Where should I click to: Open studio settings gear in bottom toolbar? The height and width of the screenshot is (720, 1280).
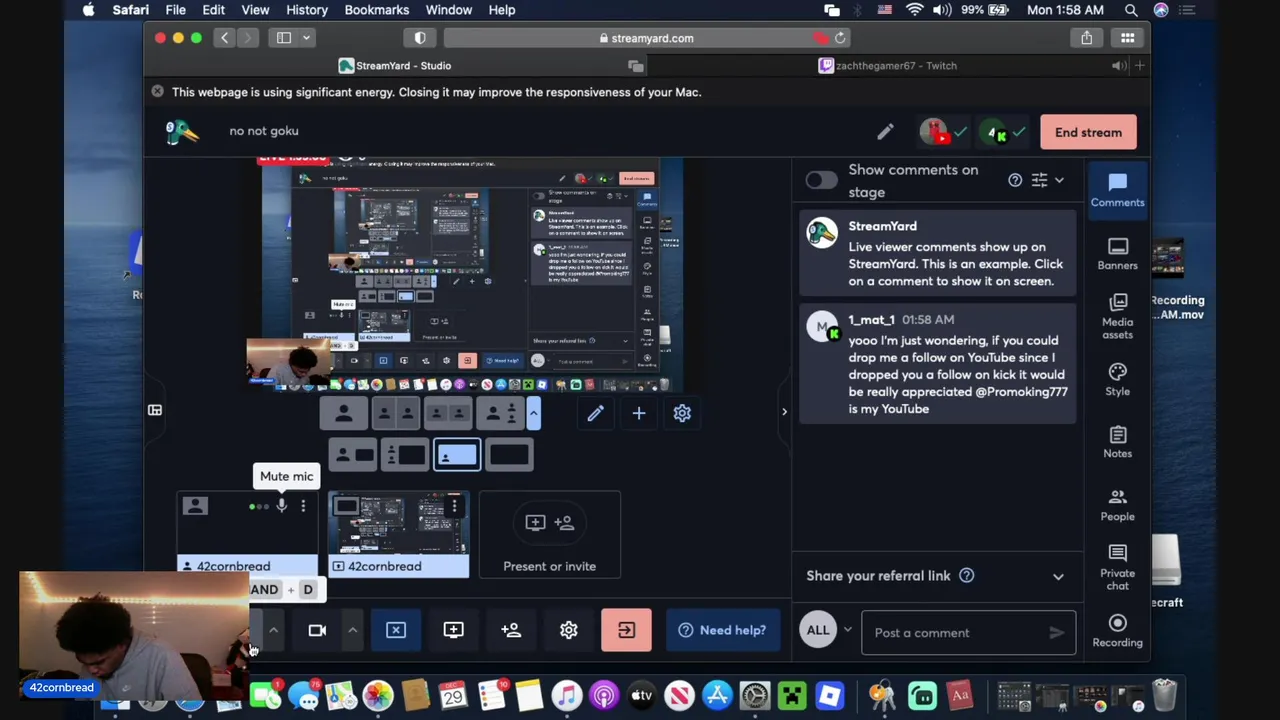[568, 630]
